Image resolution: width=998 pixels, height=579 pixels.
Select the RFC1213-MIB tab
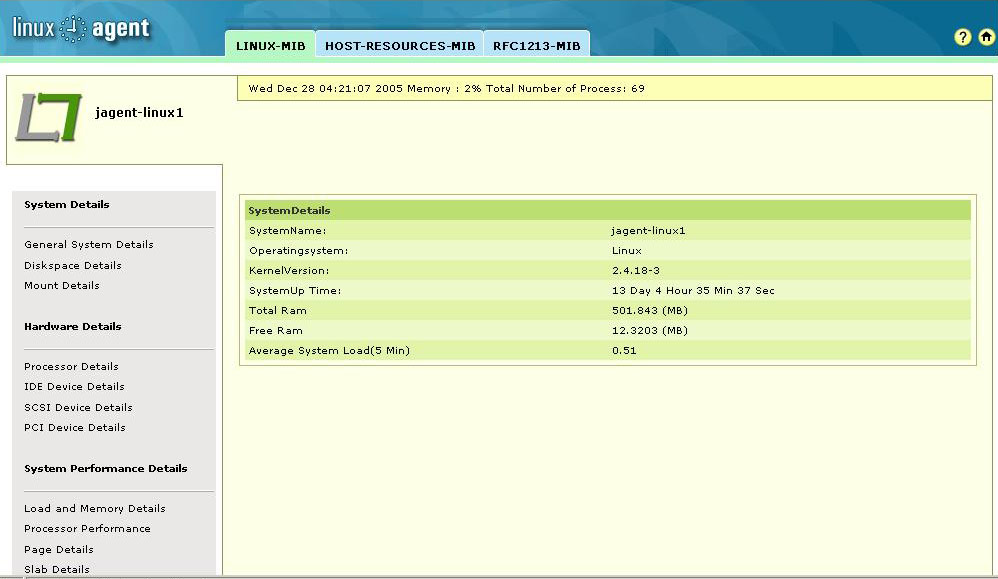click(536, 46)
